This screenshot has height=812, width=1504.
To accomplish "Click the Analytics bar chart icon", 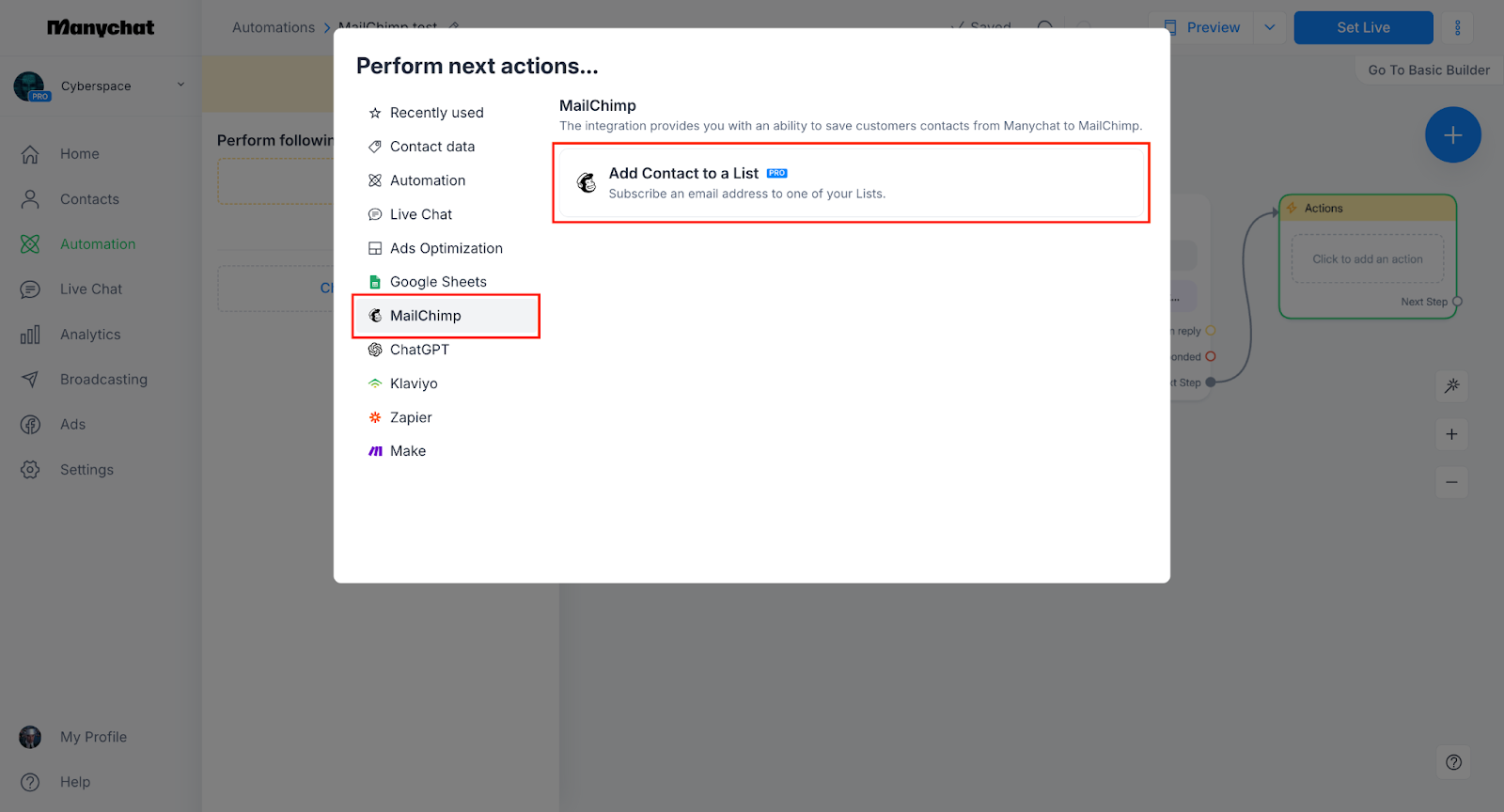I will tap(30, 335).
